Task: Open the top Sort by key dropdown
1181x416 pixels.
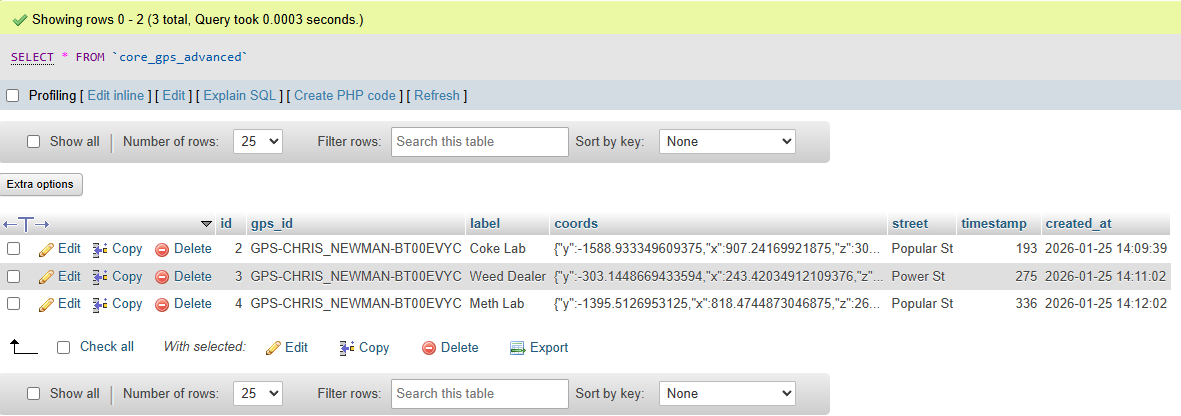Action: tap(727, 142)
